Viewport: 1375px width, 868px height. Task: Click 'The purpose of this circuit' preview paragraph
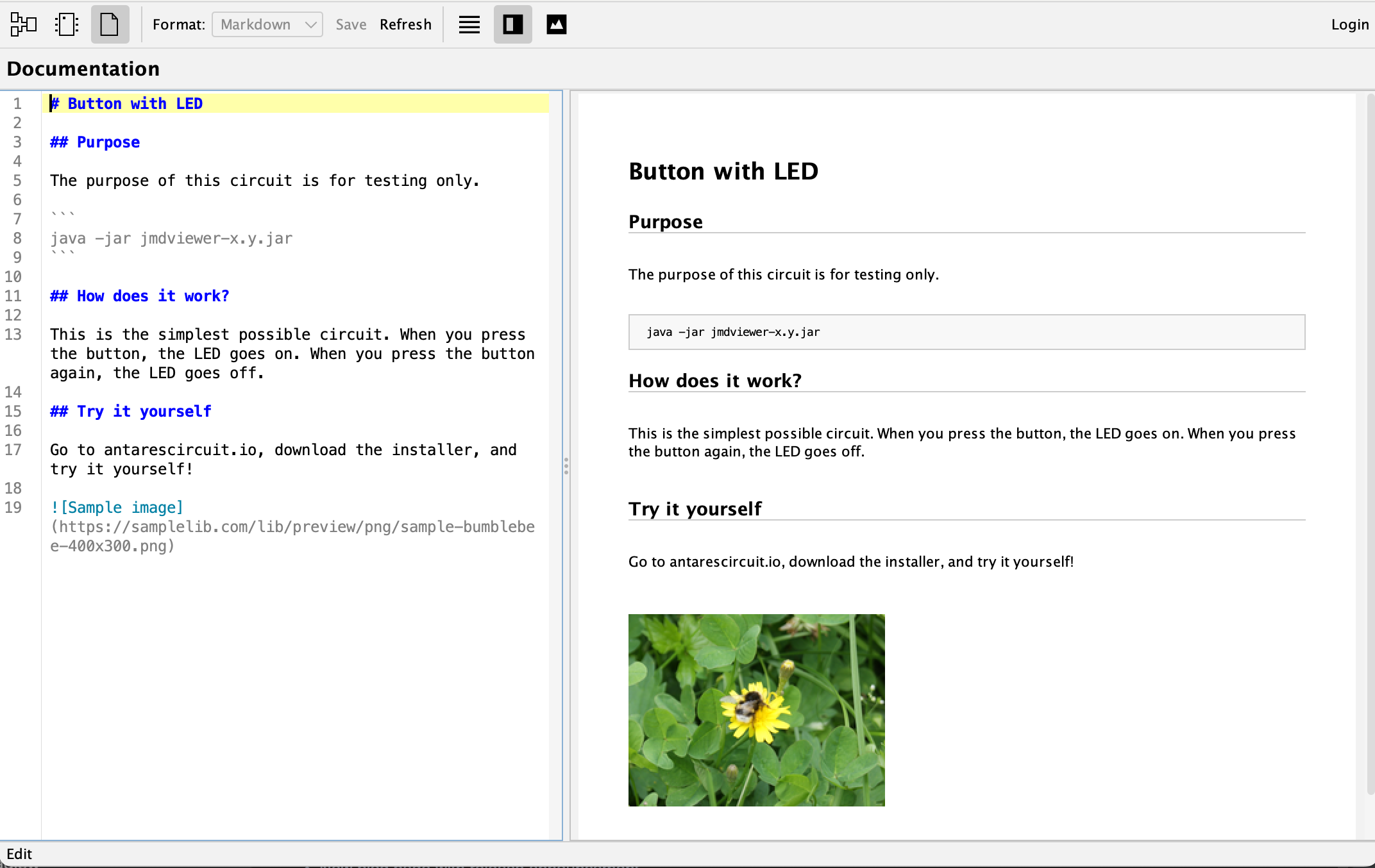tap(784, 274)
